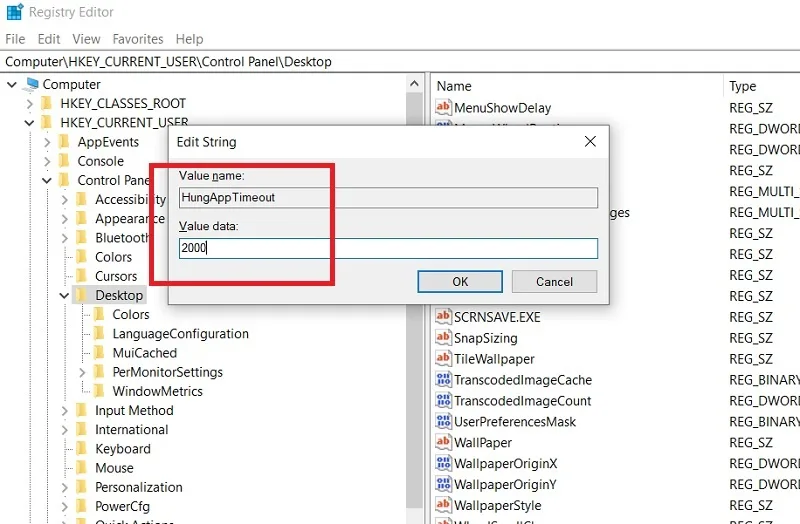Expand the PerMonitorSettings key
The image size is (800, 524).
82,372
